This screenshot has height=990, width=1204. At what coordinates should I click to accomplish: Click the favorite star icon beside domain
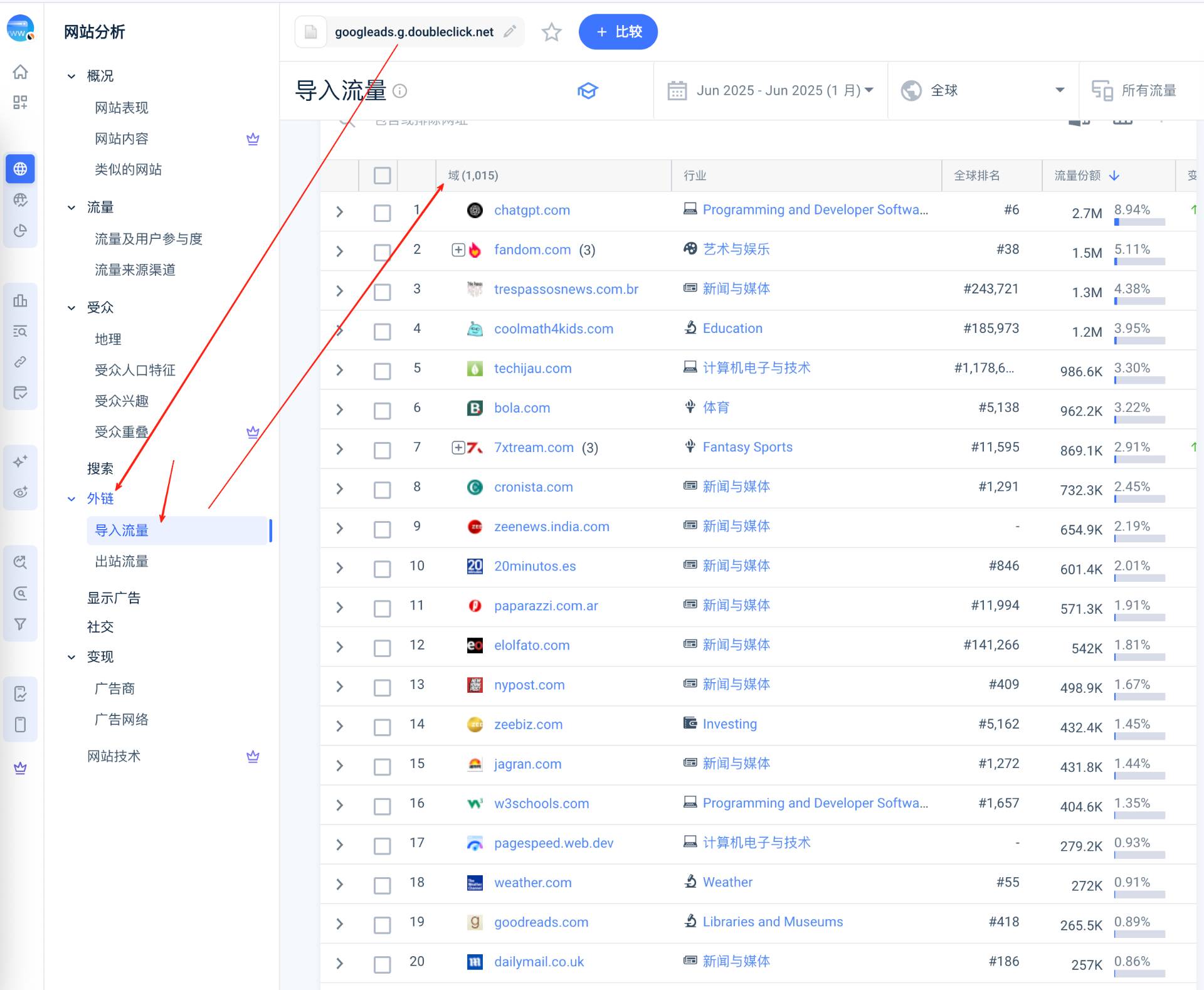(x=551, y=32)
